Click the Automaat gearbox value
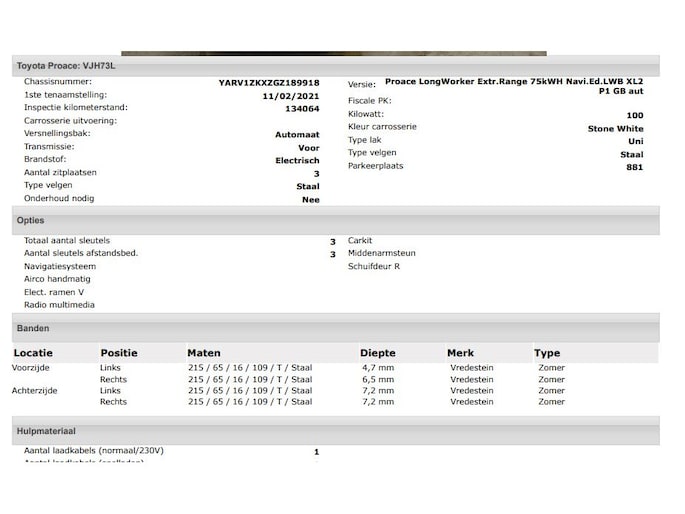This screenshot has width=685, height=514. pyautogui.click(x=297, y=134)
